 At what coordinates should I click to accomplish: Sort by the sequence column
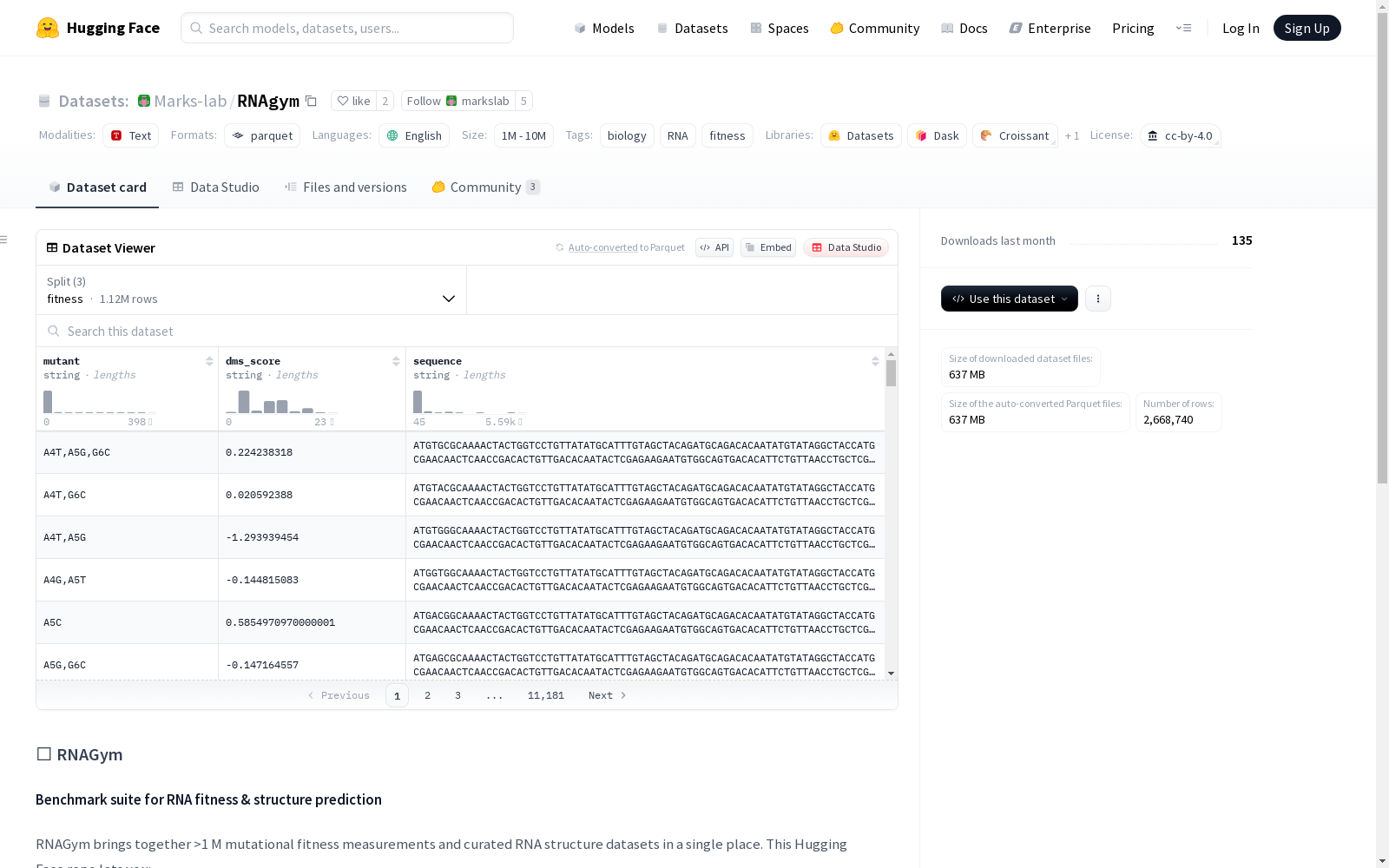click(875, 361)
